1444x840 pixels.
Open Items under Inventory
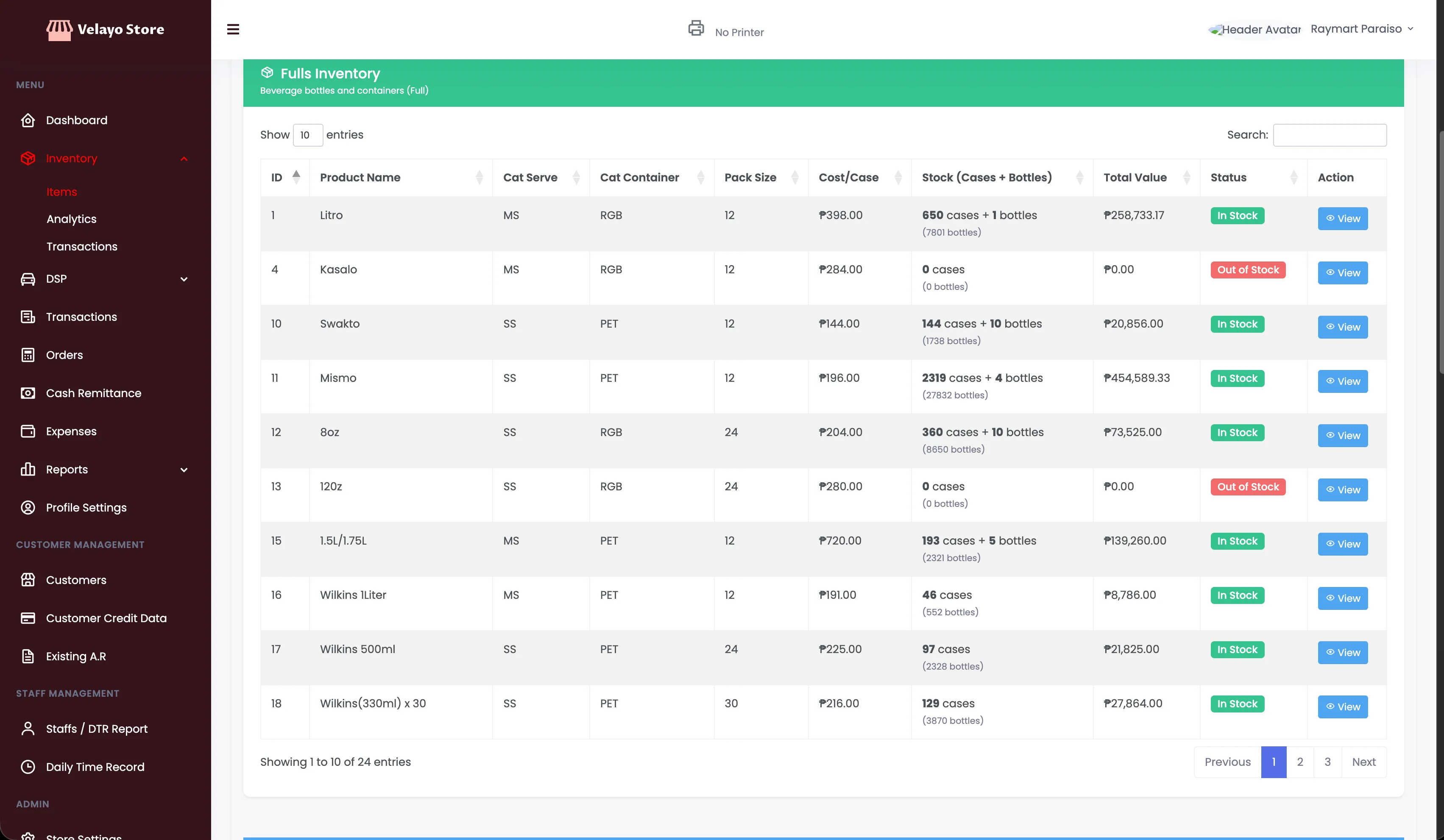61,192
